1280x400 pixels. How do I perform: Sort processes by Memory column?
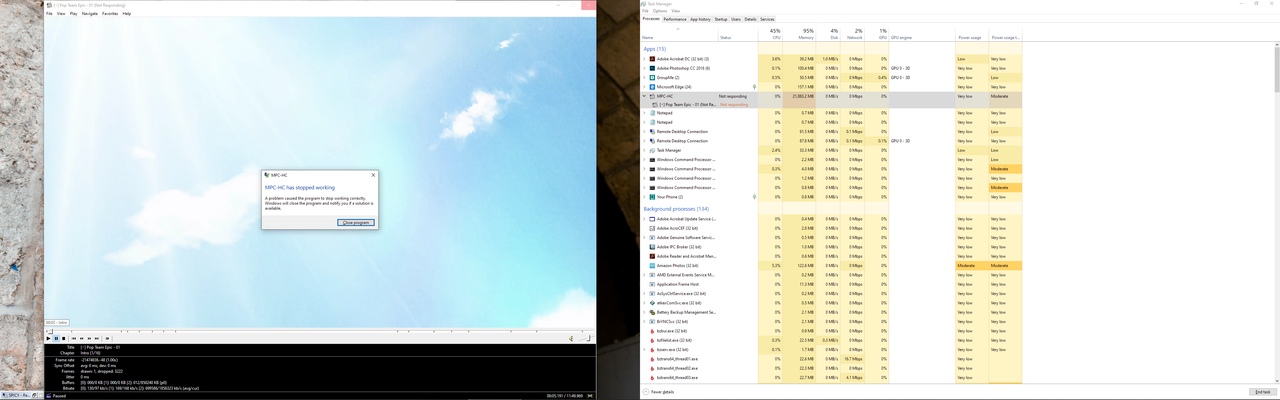[x=798, y=34]
